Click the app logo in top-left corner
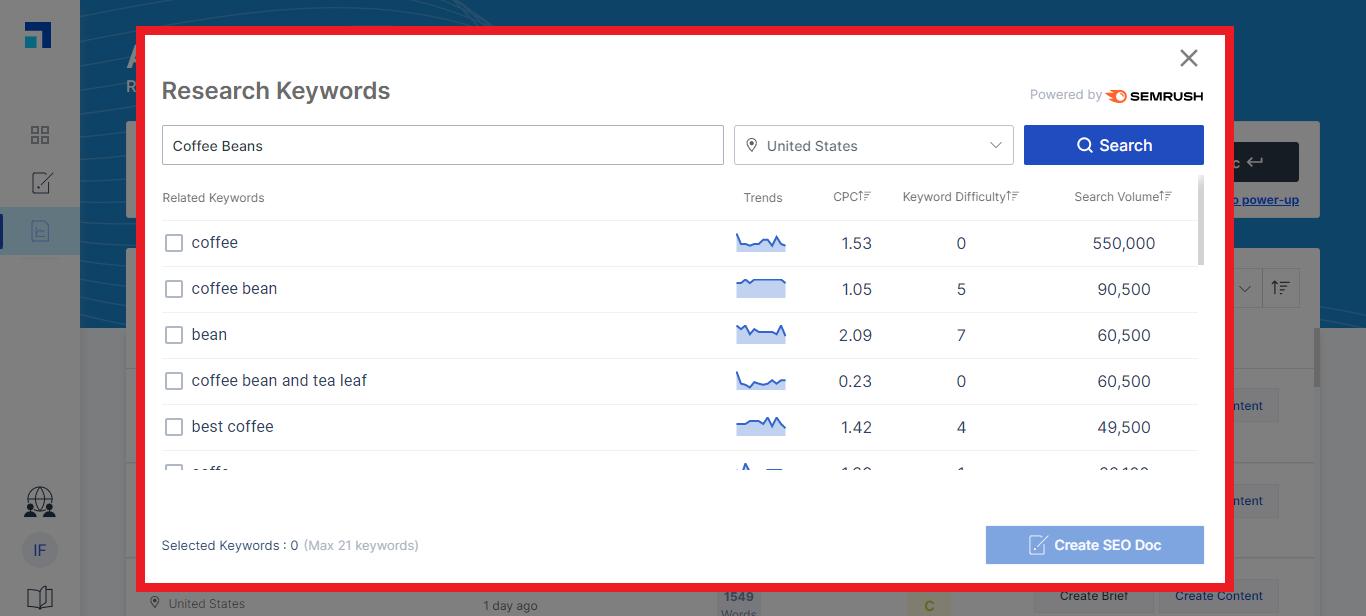Screen dimensions: 1366x616 click(x=38, y=35)
